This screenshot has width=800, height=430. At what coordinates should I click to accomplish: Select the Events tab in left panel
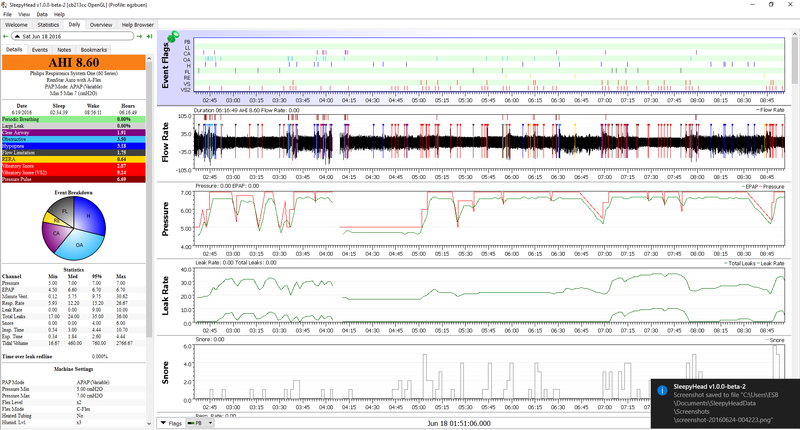click(x=40, y=49)
